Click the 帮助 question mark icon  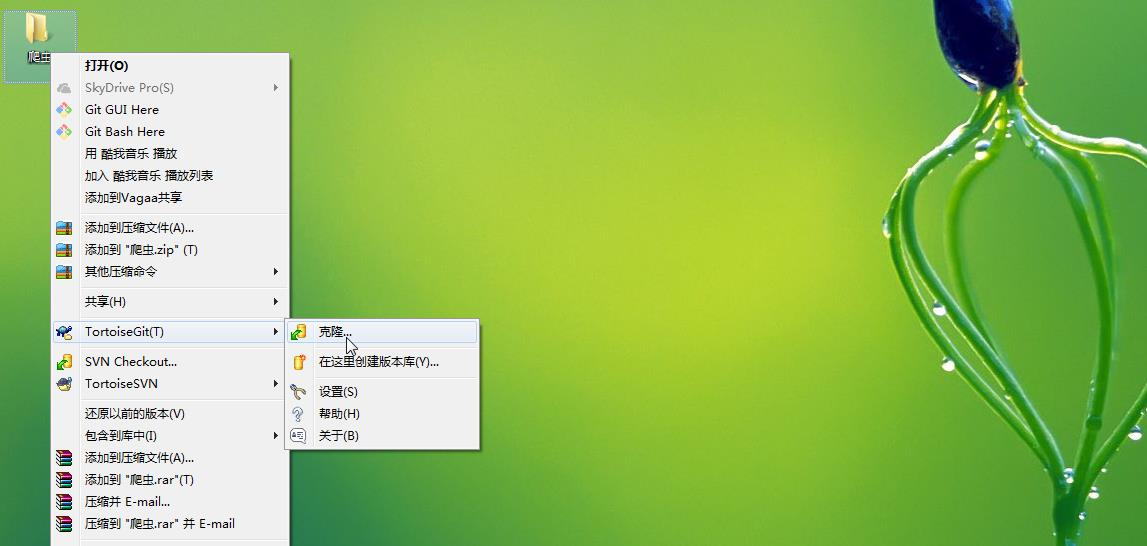(298, 414)
